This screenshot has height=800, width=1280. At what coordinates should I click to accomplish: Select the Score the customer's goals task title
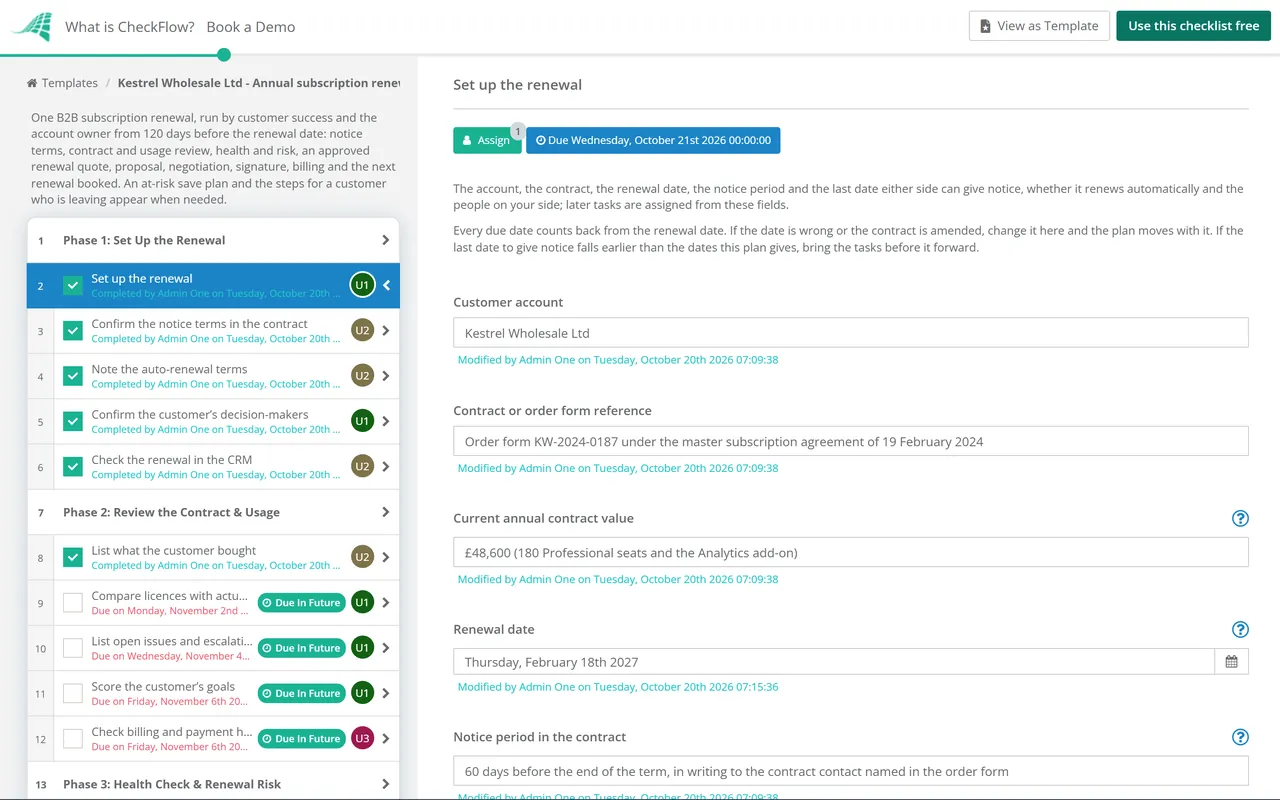163,687
